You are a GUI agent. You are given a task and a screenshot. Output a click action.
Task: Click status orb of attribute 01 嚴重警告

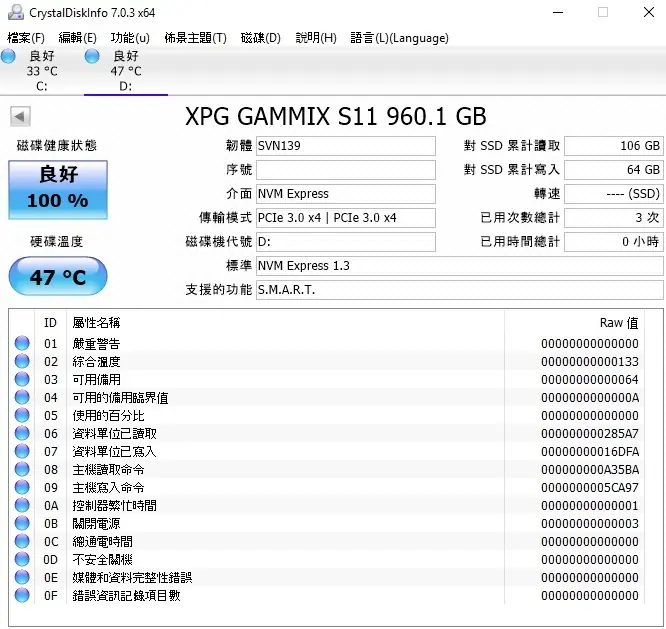(x=22, y=343)
